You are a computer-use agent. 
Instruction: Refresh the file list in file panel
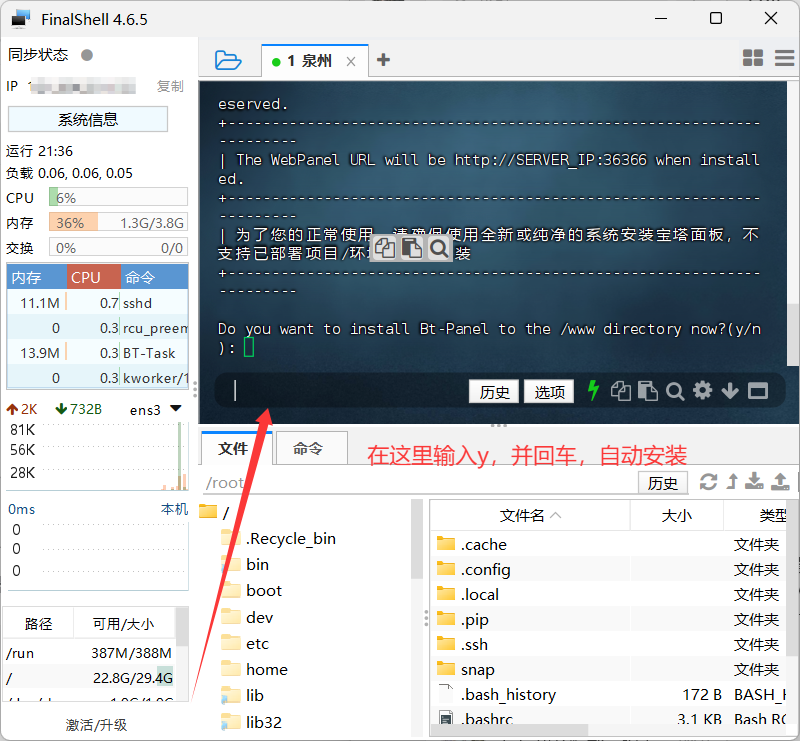708,482
